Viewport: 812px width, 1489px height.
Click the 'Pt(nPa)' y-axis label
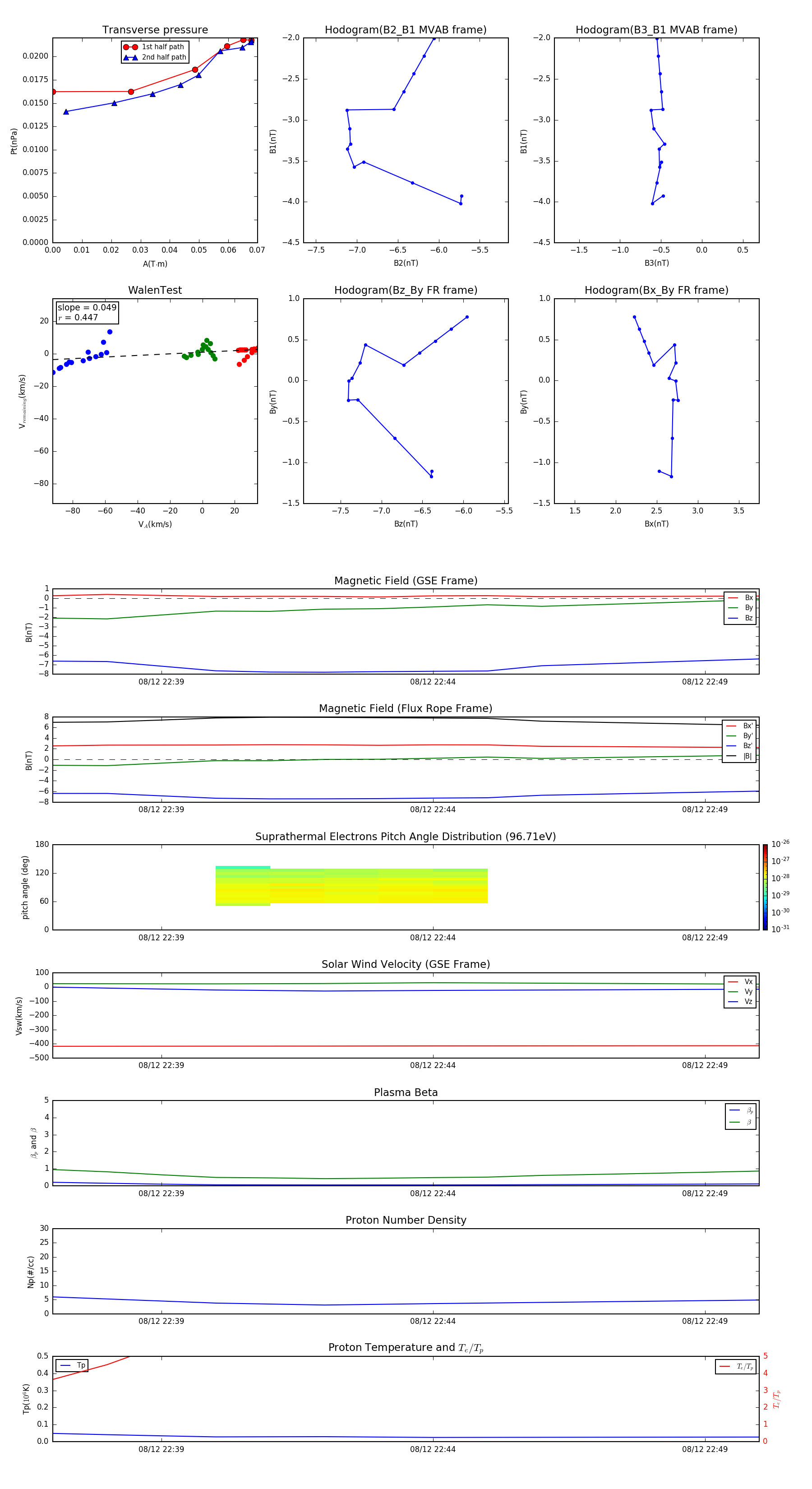tap(14, 141)
